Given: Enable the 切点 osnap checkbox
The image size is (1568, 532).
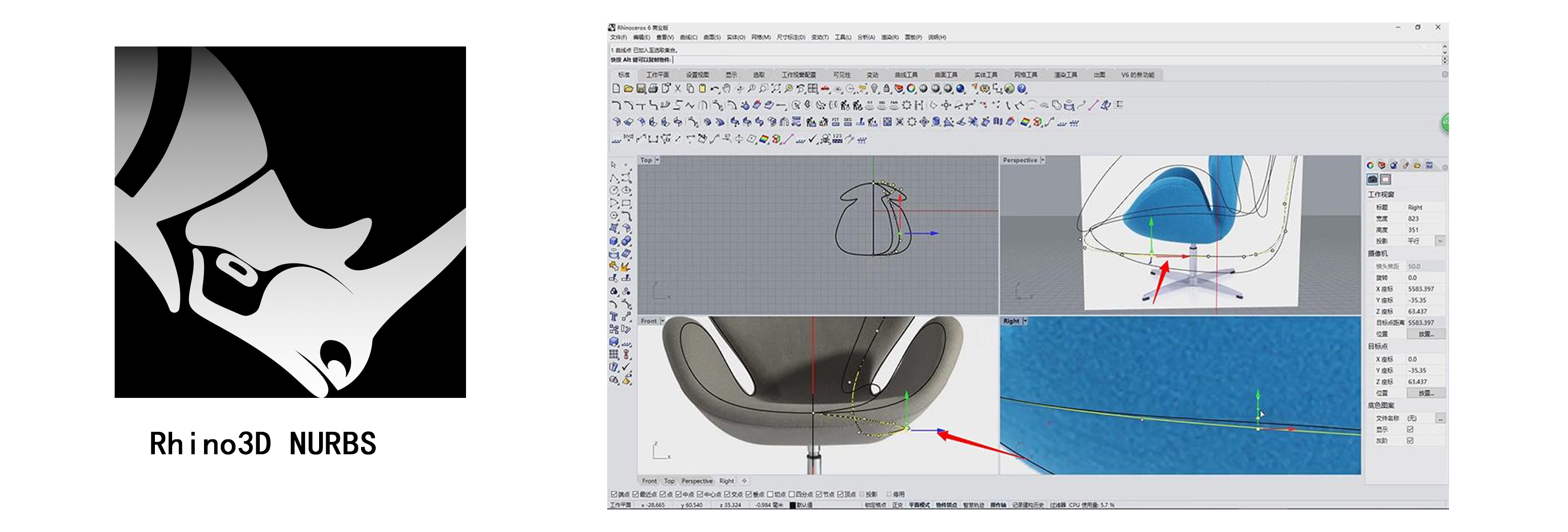Looking at the screenshot, I should click(770, 494).
